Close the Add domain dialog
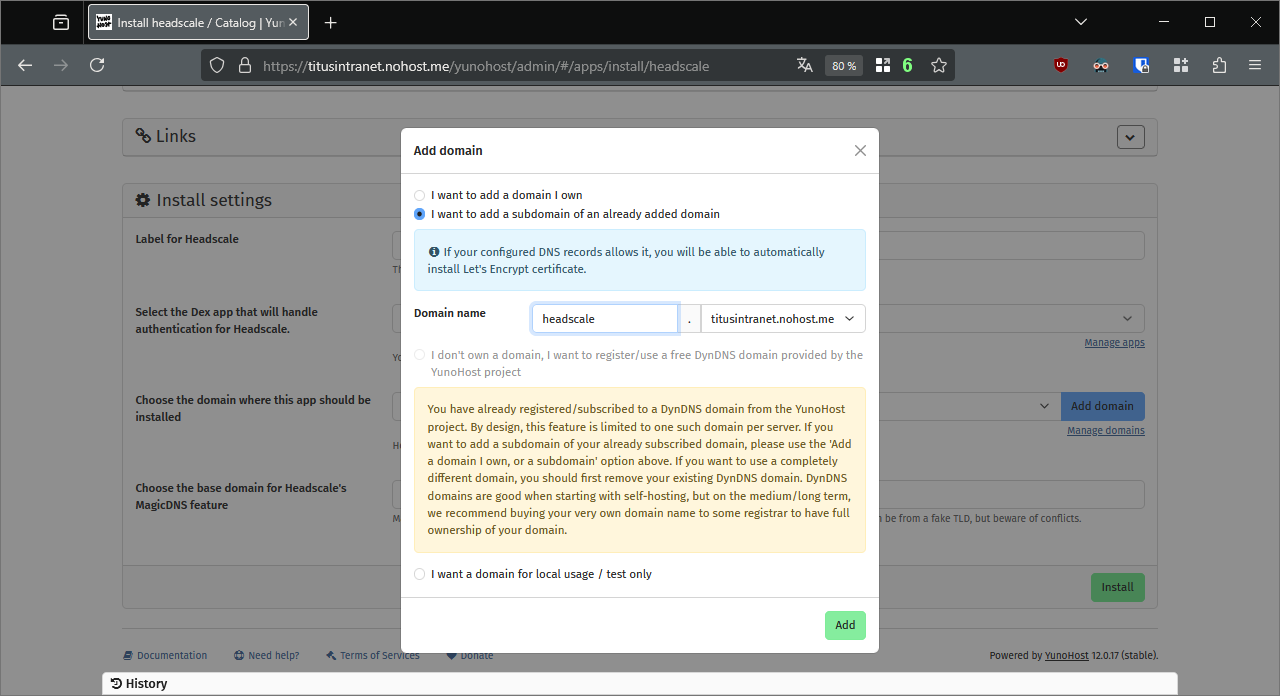The width and height of the screenshot is (1280, 696). click(x=860, y=151)
